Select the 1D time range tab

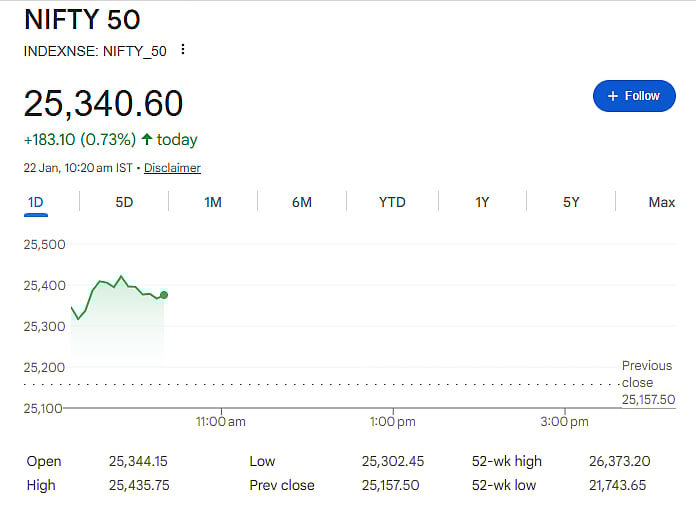coord(36,202)
